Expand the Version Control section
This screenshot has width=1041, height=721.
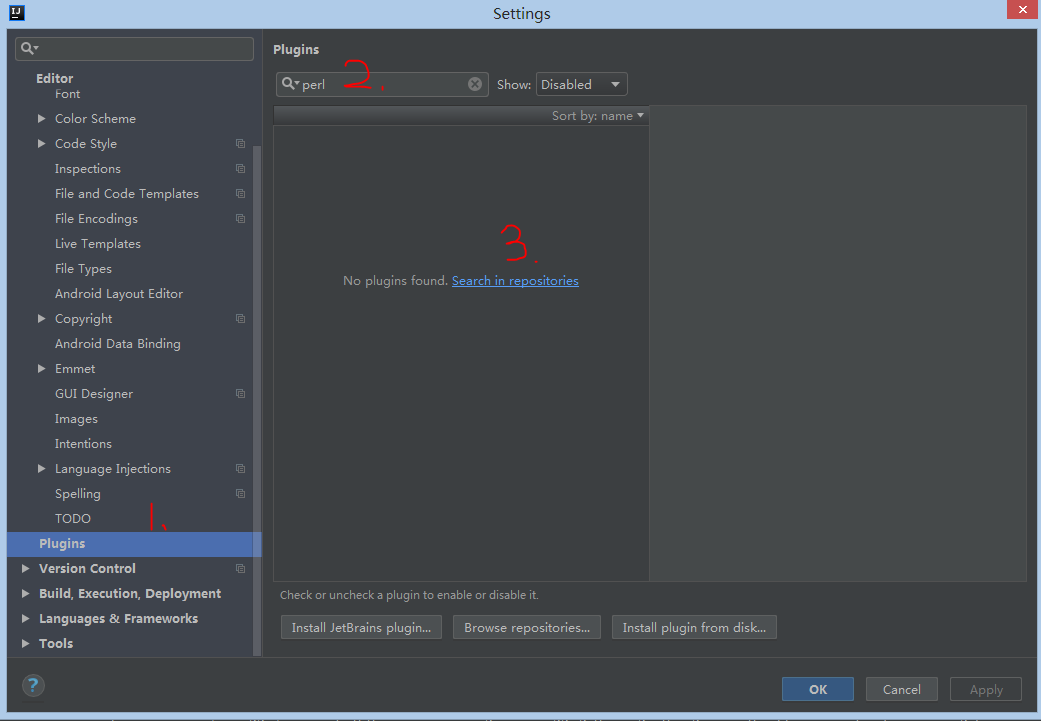(25, 568)
